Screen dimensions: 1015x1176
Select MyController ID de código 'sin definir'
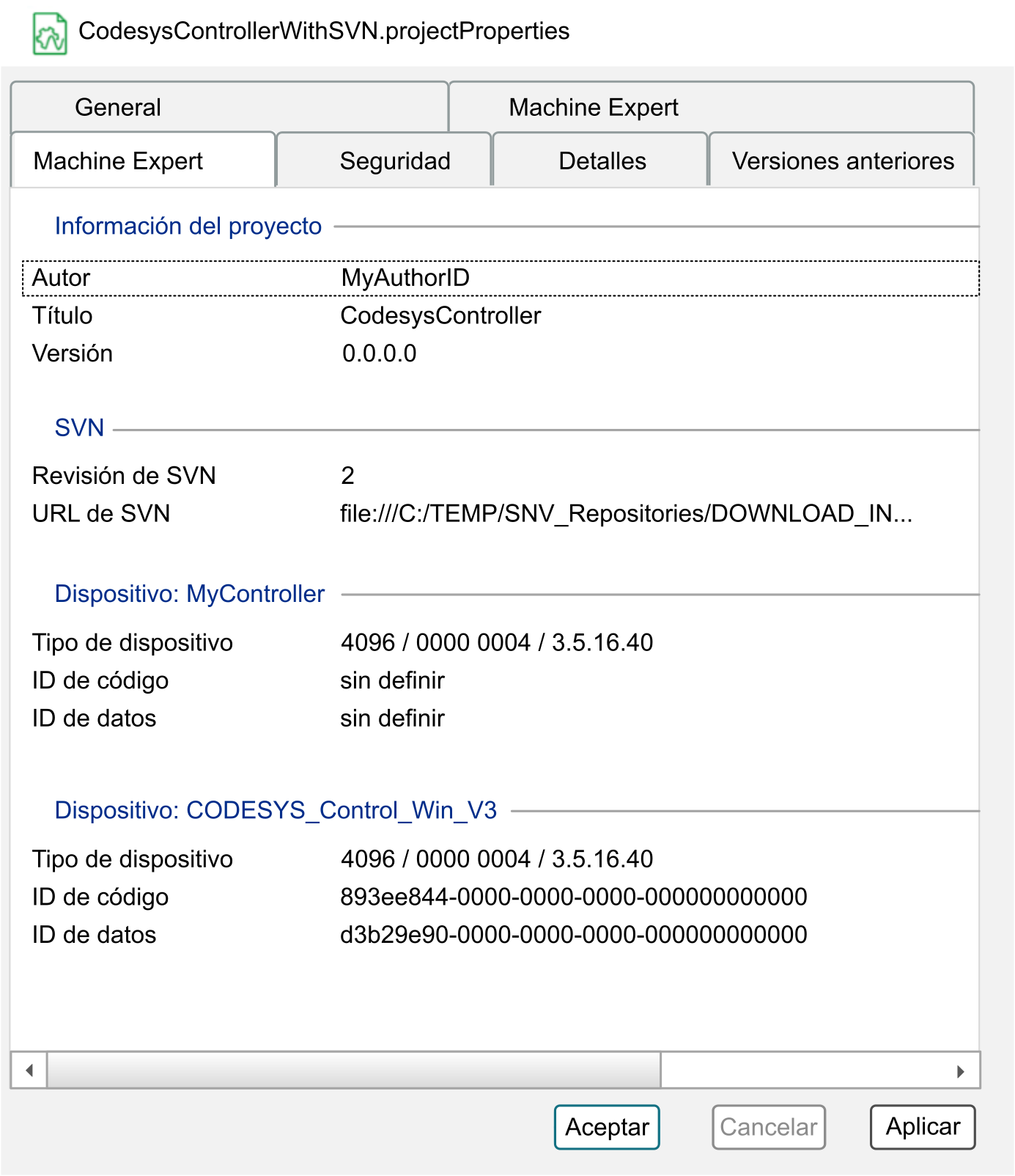click(392, 680)
